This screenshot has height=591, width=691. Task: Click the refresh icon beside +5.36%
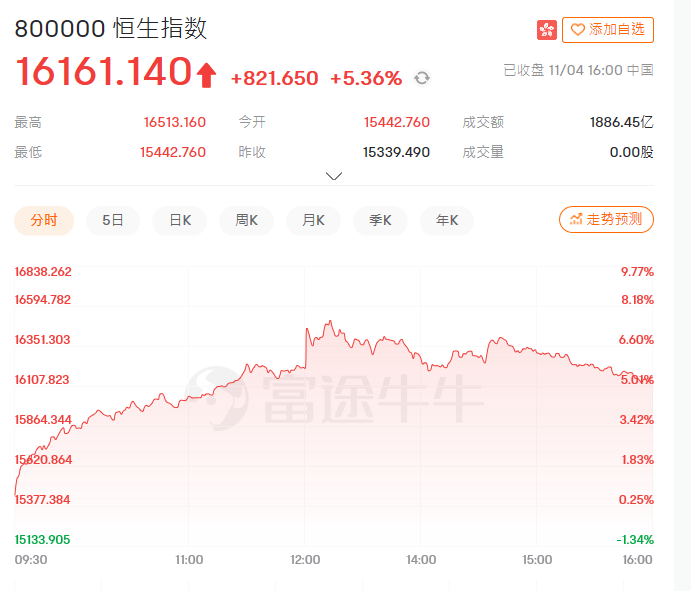coord(422,78)
